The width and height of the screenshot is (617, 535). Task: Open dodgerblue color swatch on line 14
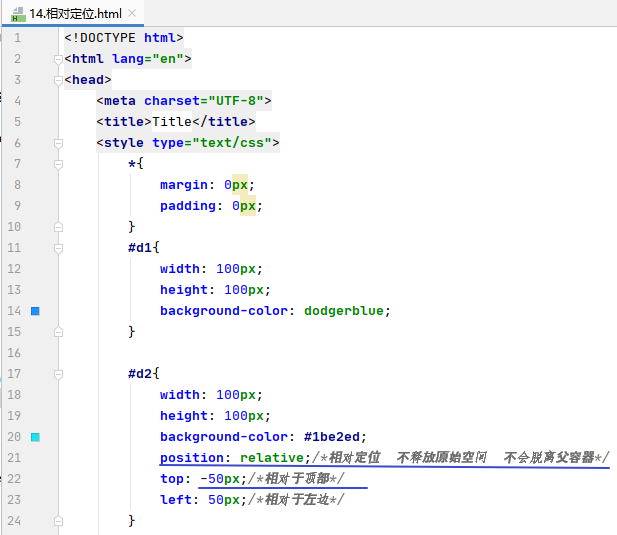[x=35, y=311]
